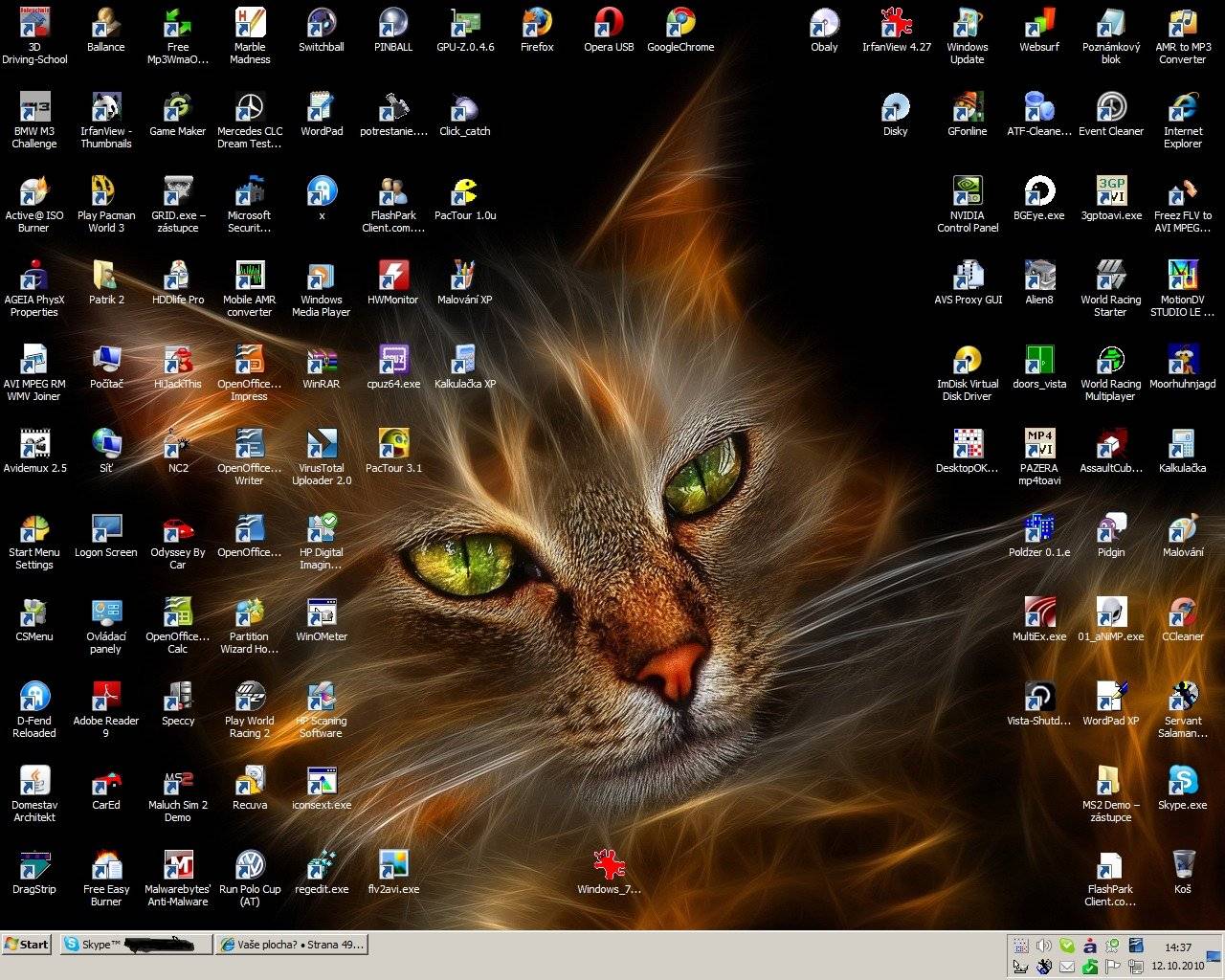Image resolution: width=1225 pixels, height=980 pixels.
Task: Select the Koš recycle bin icon
Action: (x=1183, y=865)
